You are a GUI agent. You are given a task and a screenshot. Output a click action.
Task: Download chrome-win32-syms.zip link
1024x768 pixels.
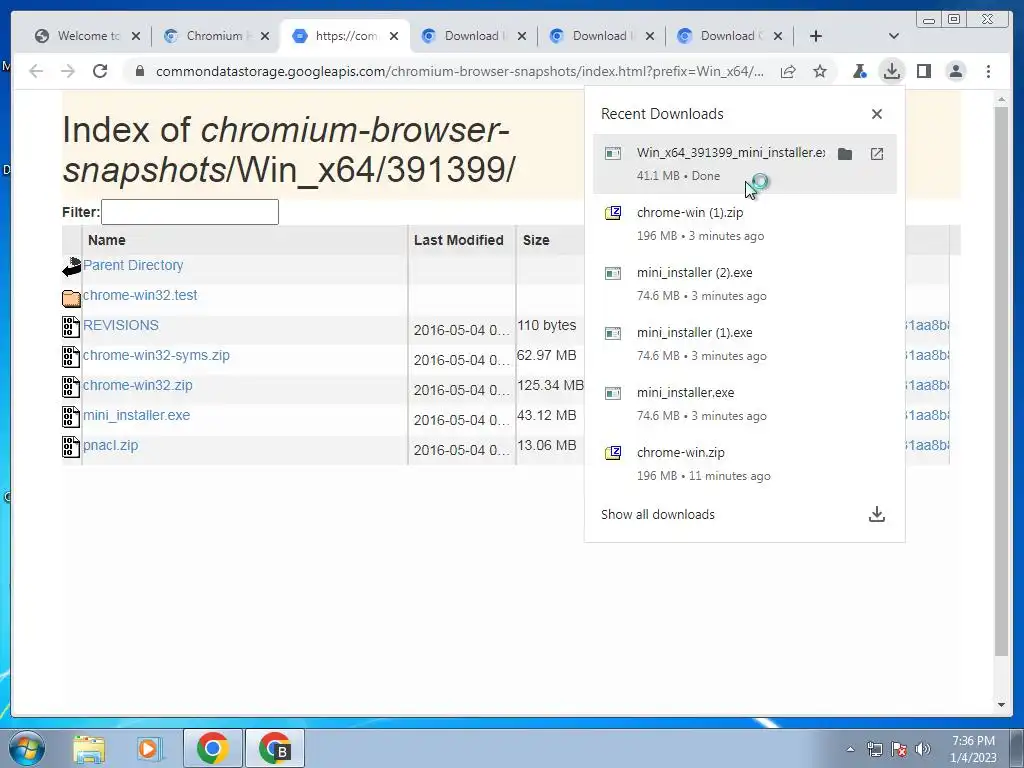point(156,355)
